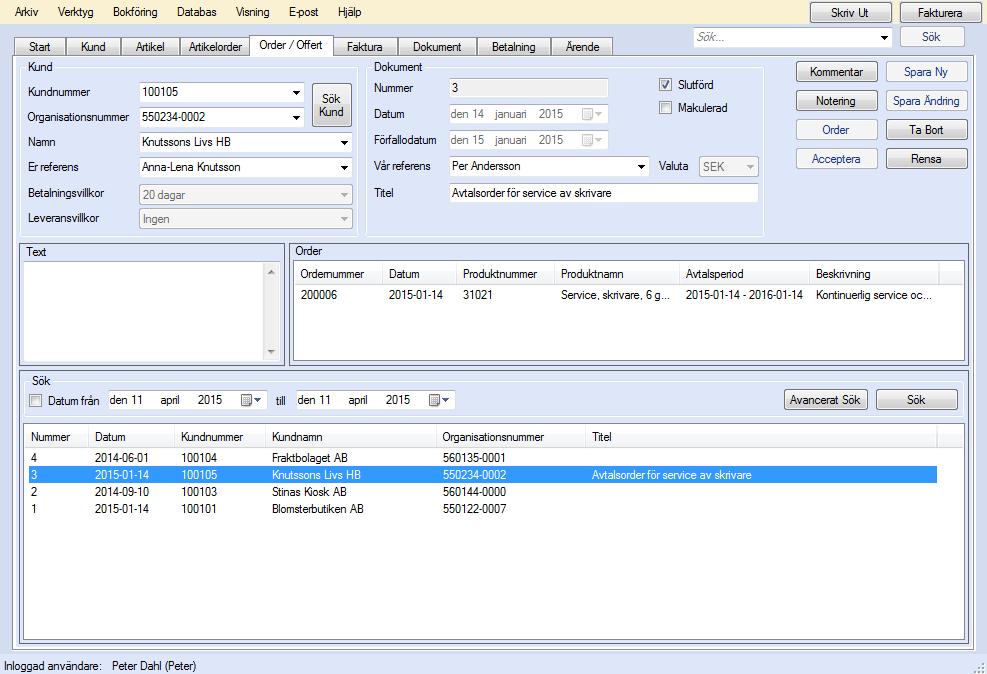Switch to the Ärende tab
This screenshot has height=674, width=987.
click(582, 47)
